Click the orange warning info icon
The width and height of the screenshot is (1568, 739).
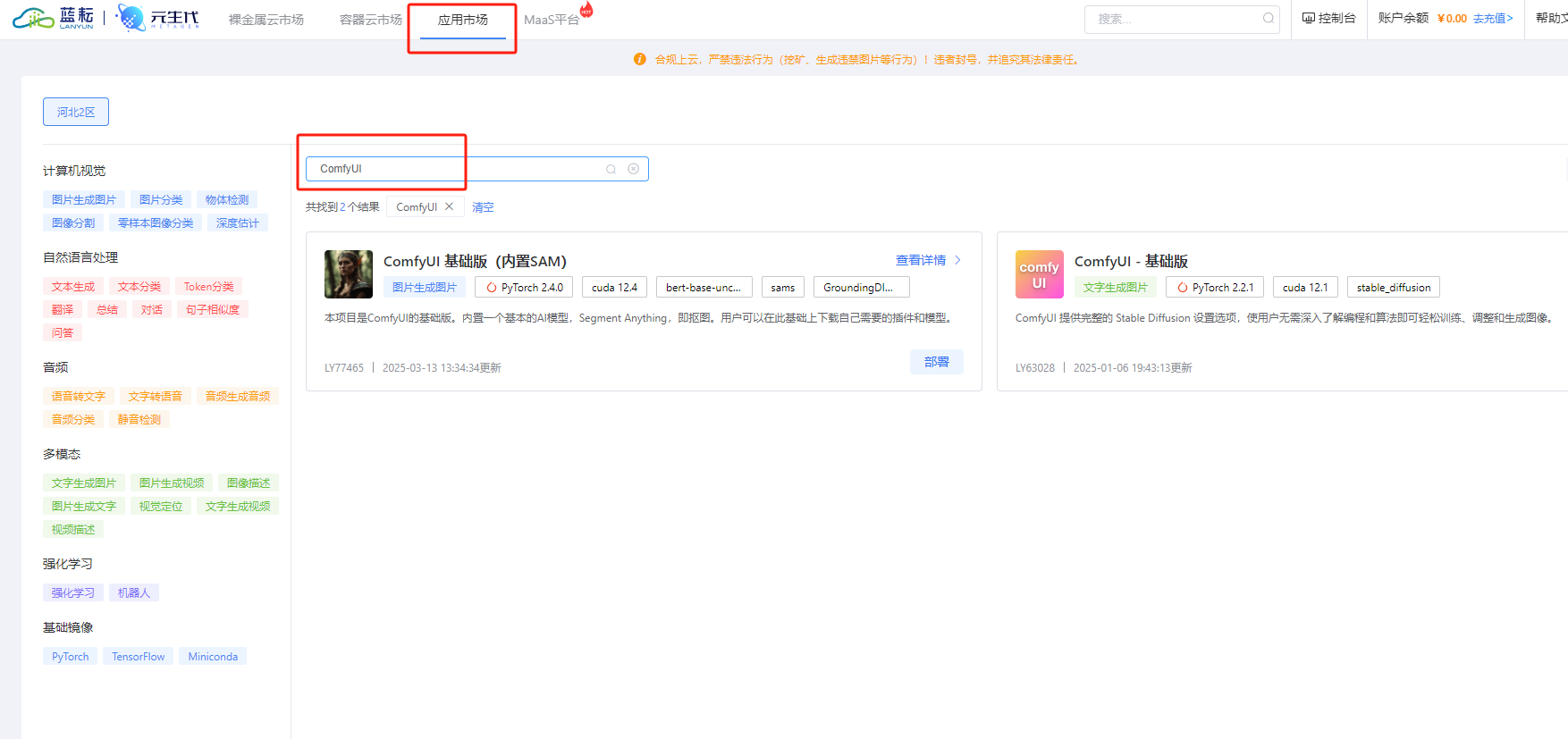click(639, 59)
